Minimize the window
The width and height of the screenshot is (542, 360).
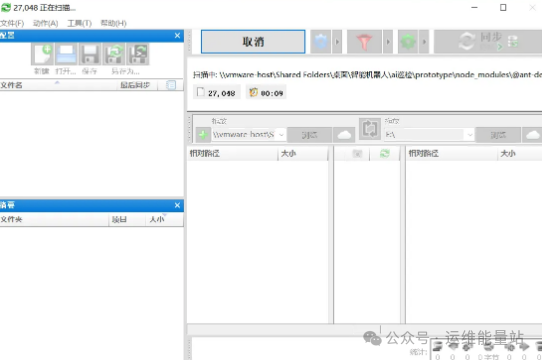point(475,8)
